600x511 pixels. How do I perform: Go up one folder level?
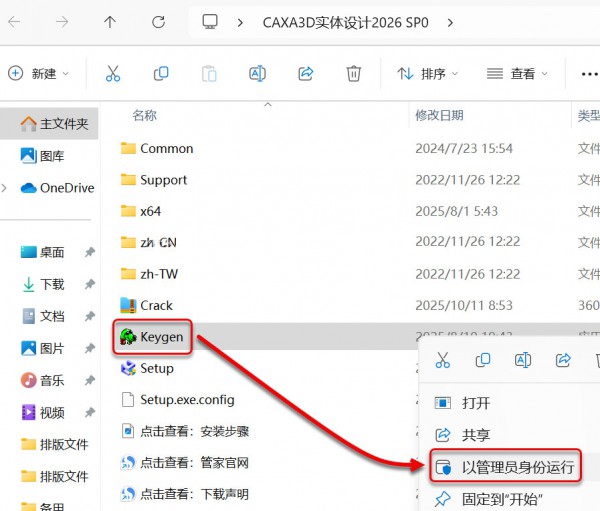click(110, 22)
